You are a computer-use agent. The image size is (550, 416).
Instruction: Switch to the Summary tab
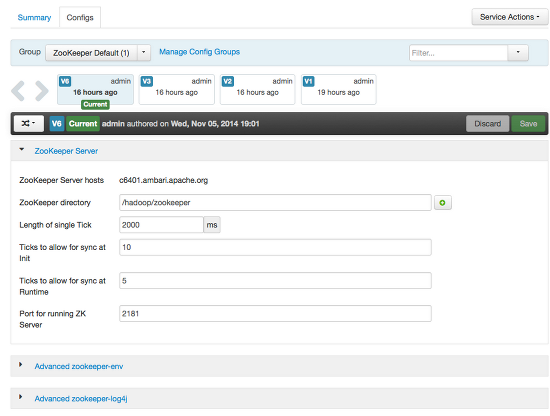(34, 17)
